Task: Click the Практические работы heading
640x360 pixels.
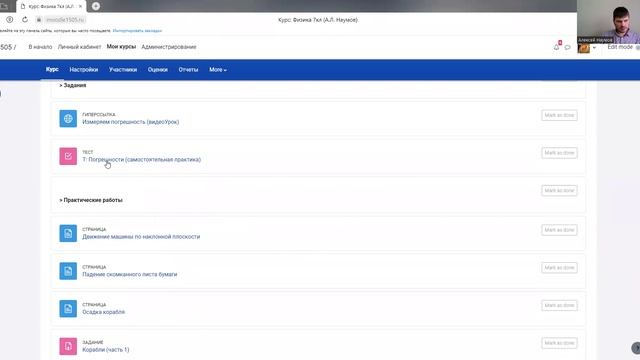Action: pos(91,200)
